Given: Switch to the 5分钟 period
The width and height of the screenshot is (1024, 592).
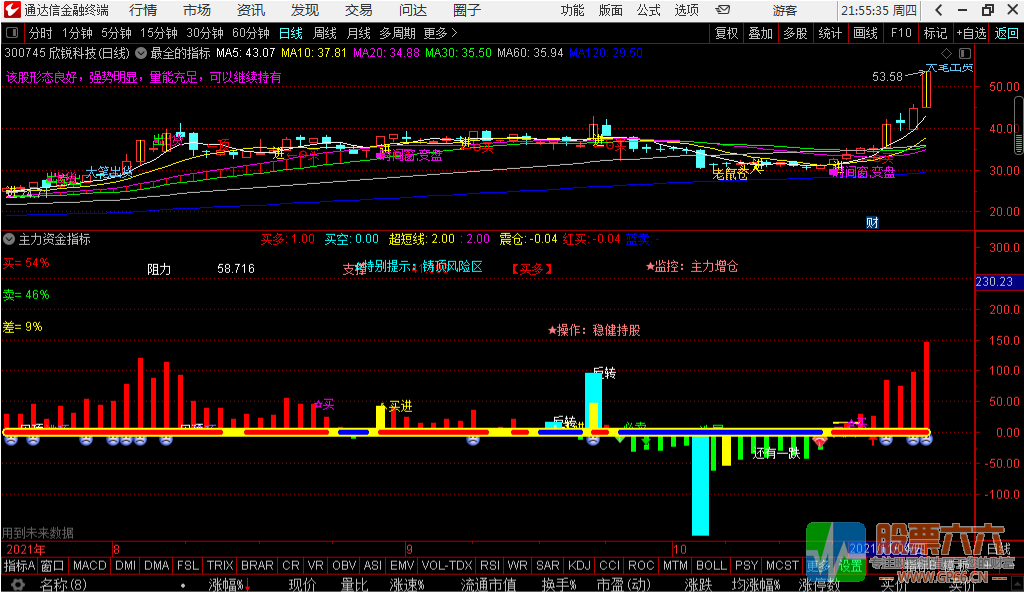Looking at the screenshot, I should [116, 33].
